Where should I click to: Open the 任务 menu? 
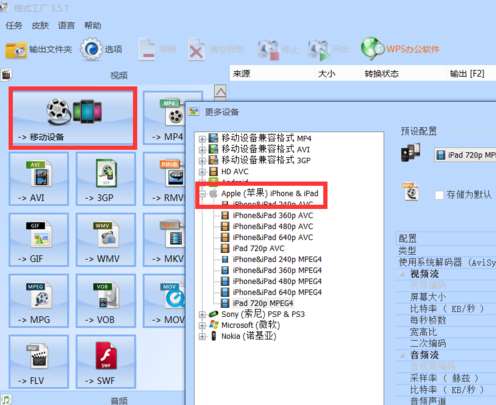tap(14, 25)
